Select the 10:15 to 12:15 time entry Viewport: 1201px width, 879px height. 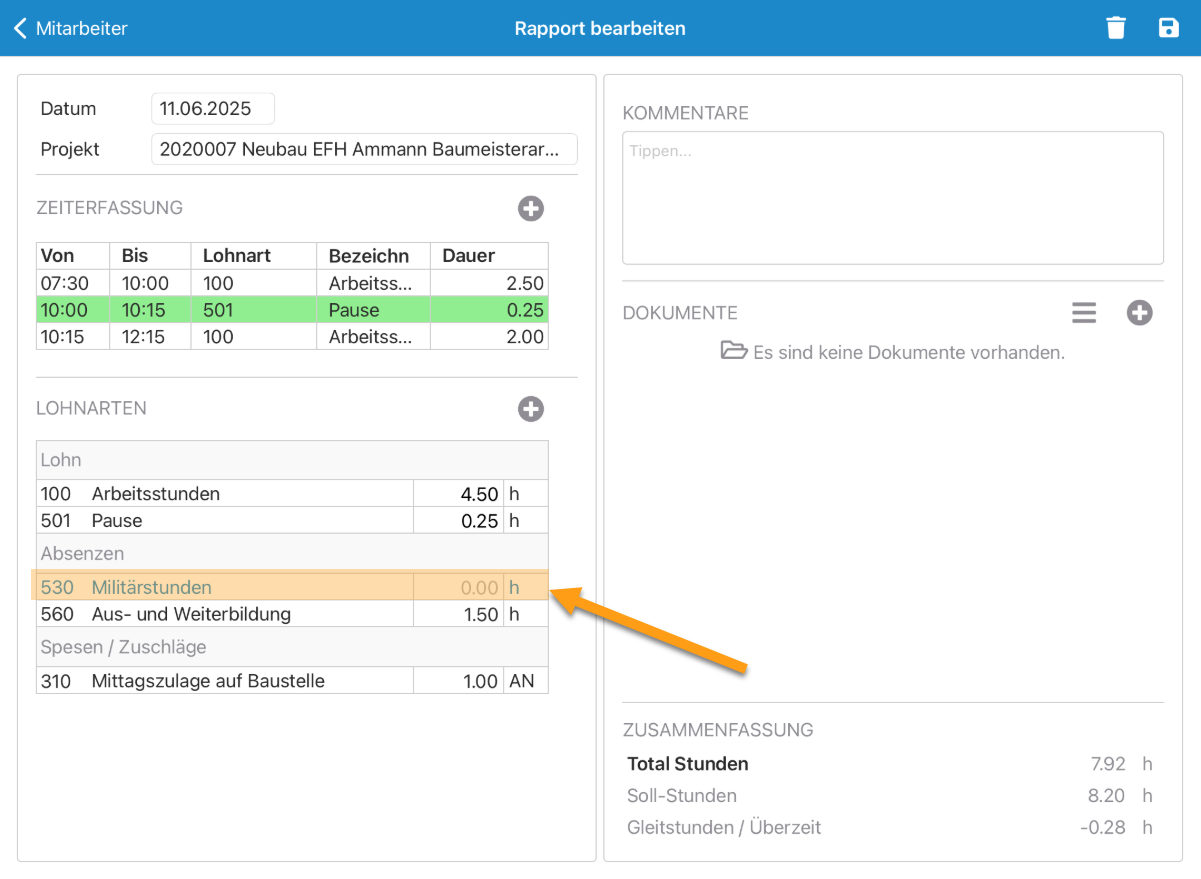[292, 337]
